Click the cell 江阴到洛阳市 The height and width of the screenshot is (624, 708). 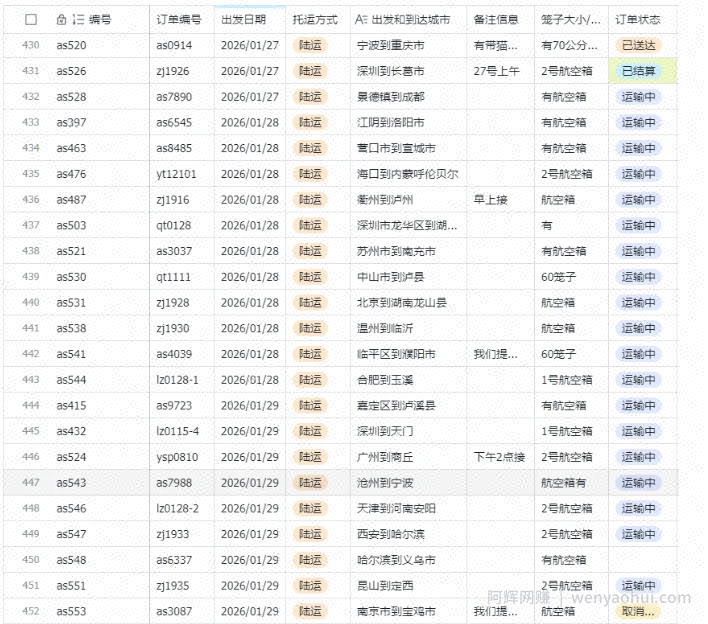coord(391,122)
